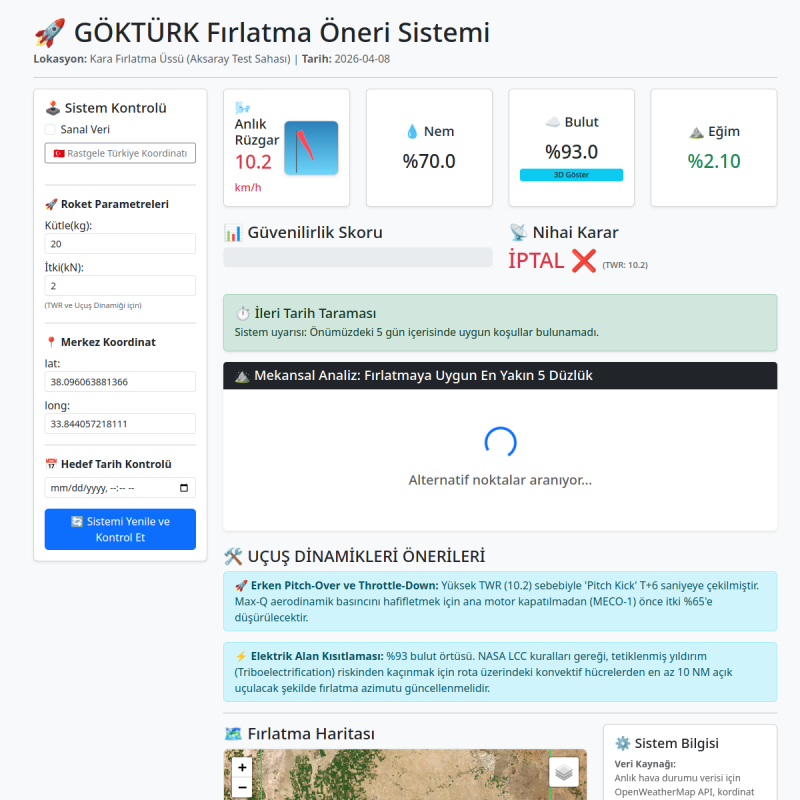
Task: Click the Güvenilirlik Skoru progress bar
Action: click(358, 257)
